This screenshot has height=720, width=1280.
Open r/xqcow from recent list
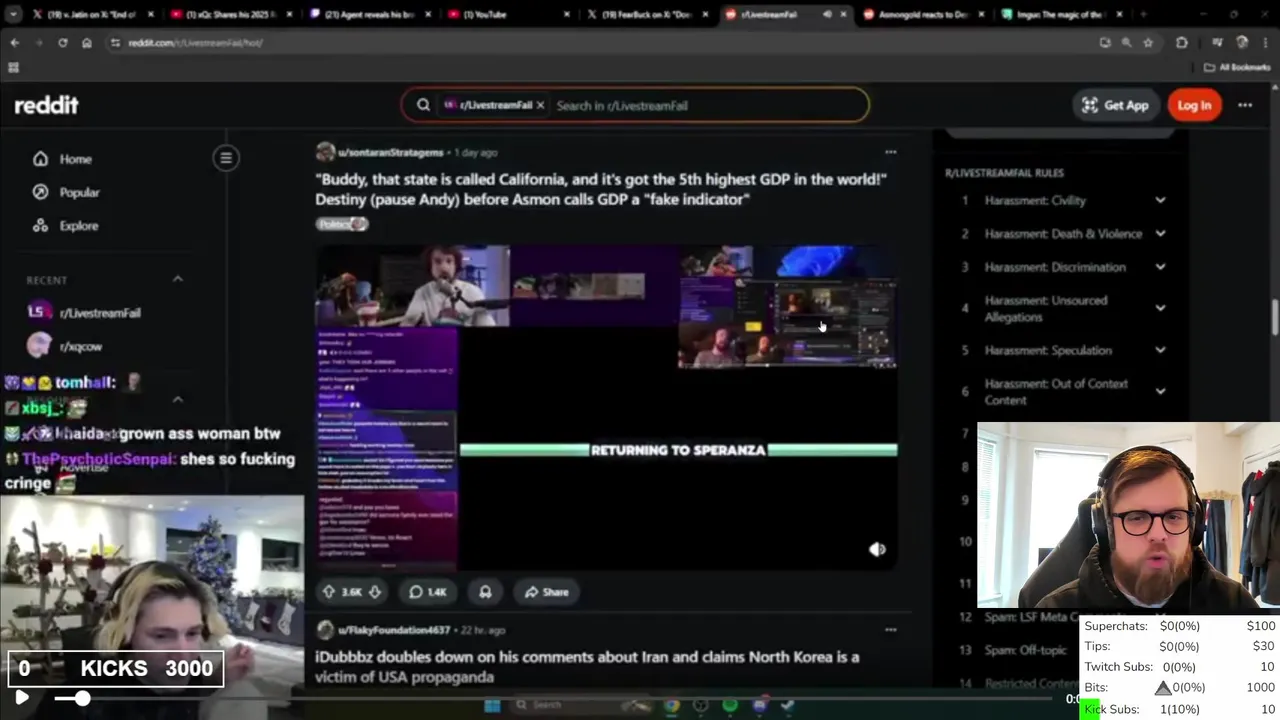66,346
